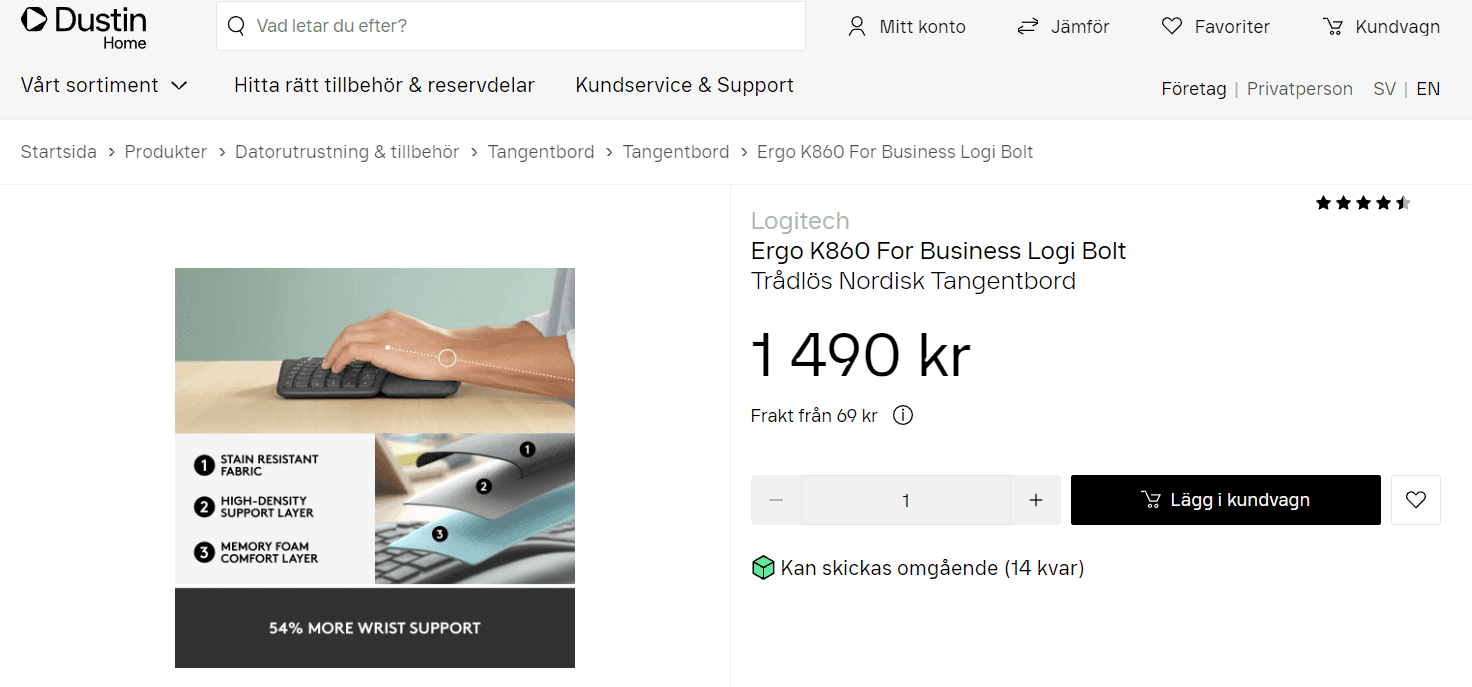1472x687 pixels.
Task: Select Företag customer type
Action: pyautogui.click(x=1194, y=89)
